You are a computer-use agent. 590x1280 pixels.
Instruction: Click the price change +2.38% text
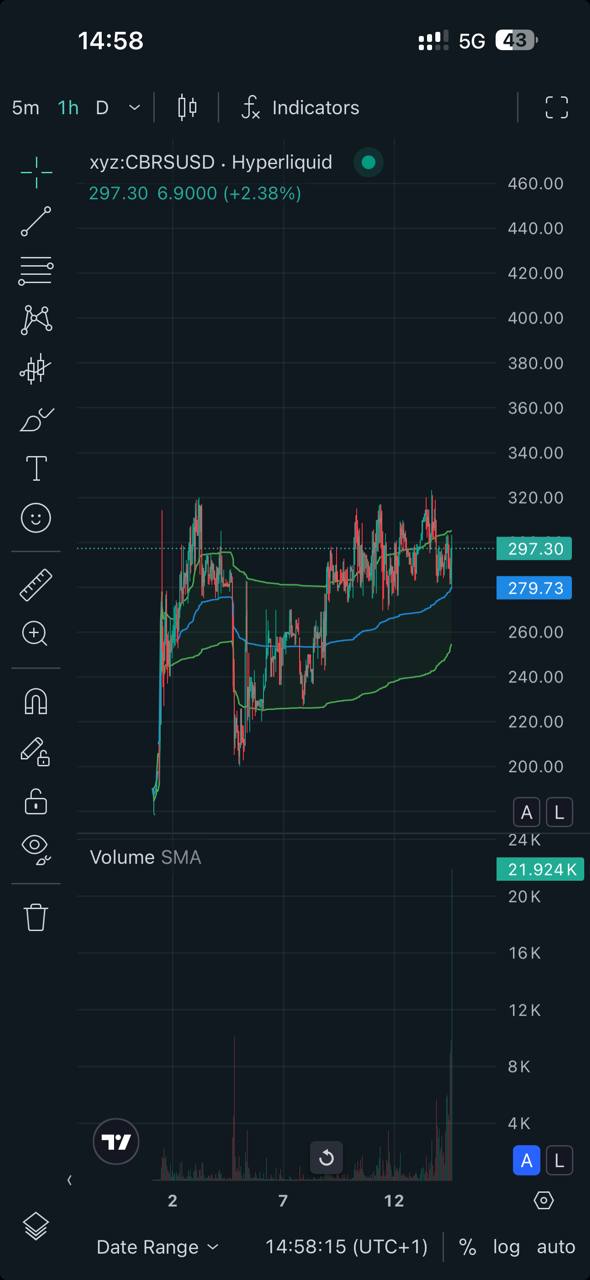click(x=262, y=193)
